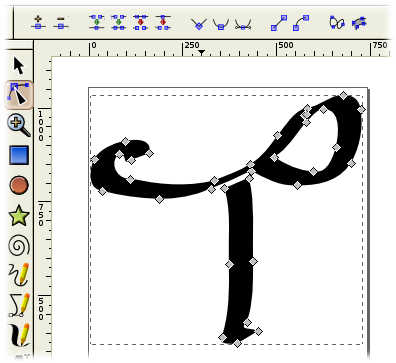This screenshot has width=396, height=363.
Task: Click the topmost node of the glyph
Action: click(343, 96)
